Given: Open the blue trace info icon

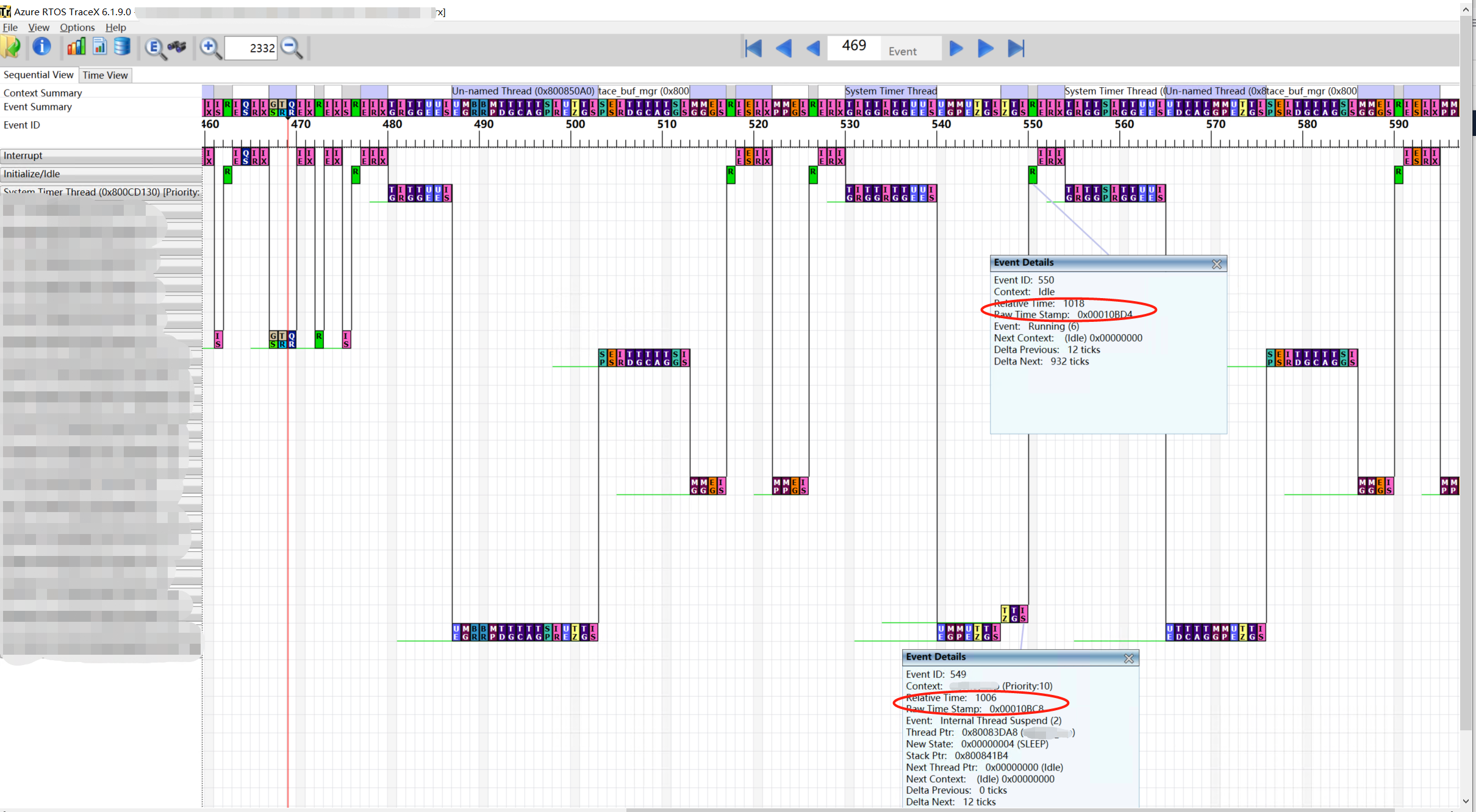Looking at the screenshot, I should coord(41,47).
